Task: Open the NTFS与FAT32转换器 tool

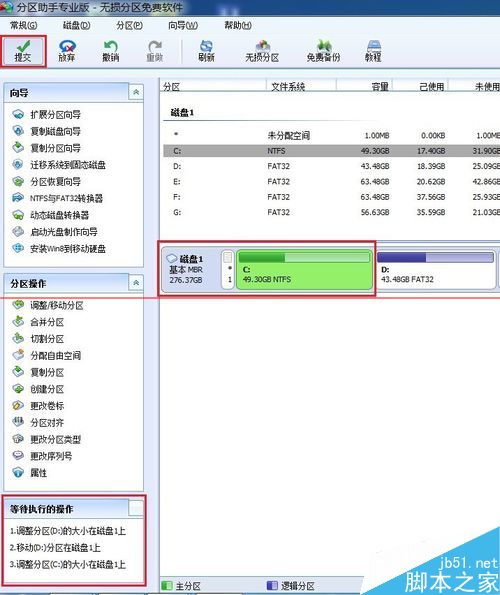Action: tap(57, 198)
